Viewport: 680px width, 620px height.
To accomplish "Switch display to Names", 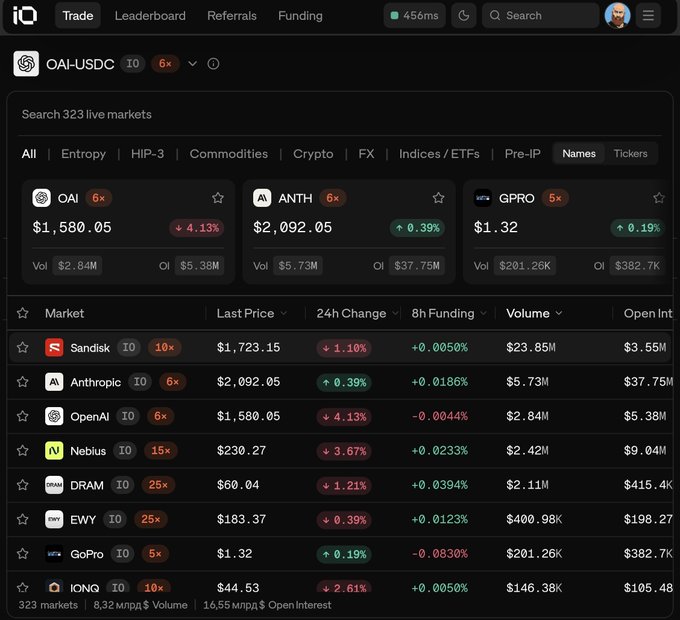I will (x=579, y=153).
